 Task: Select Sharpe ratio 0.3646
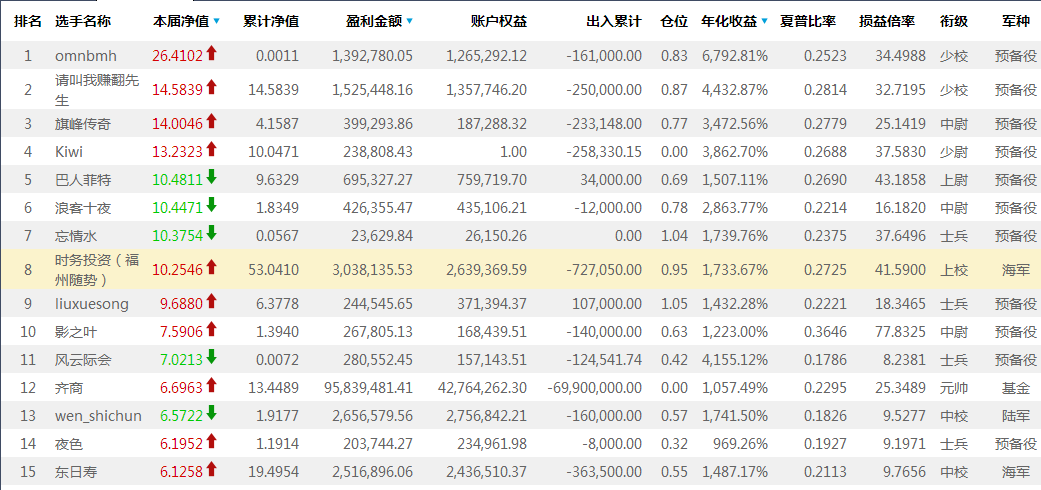825,332
